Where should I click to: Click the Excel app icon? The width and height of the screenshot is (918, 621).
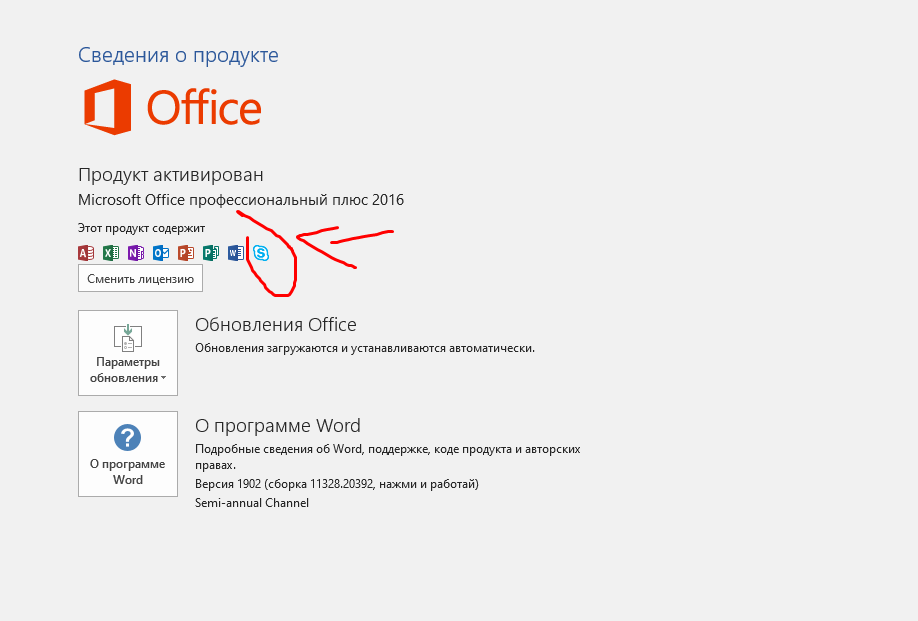point(111,253)
